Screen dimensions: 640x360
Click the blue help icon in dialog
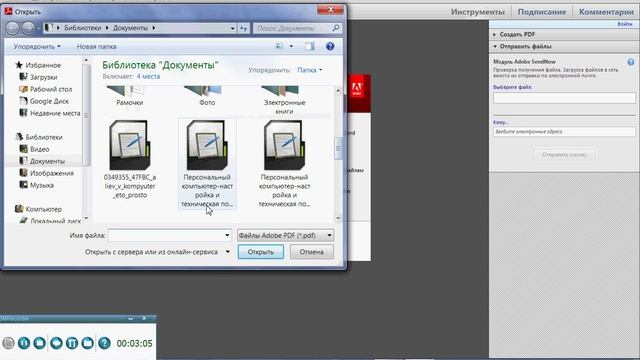tap(330, 46)
